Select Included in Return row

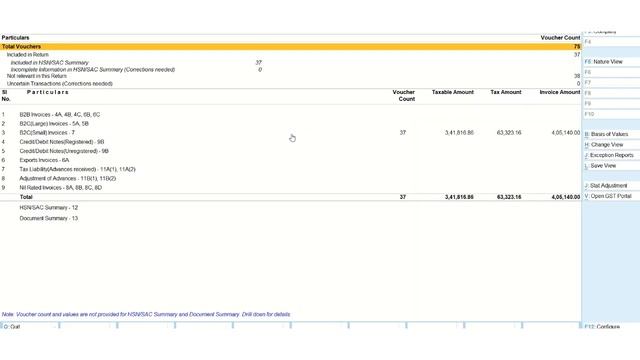[291, 55]
